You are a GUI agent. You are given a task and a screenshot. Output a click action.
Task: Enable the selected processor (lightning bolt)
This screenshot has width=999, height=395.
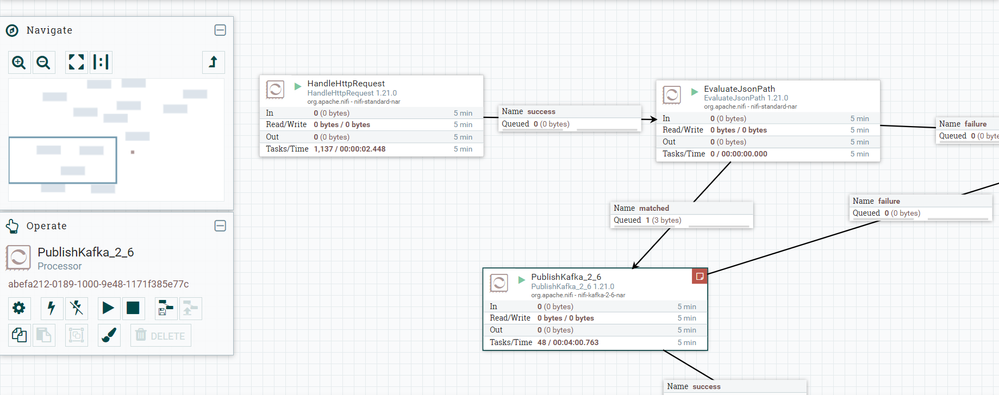coord(52,308)
